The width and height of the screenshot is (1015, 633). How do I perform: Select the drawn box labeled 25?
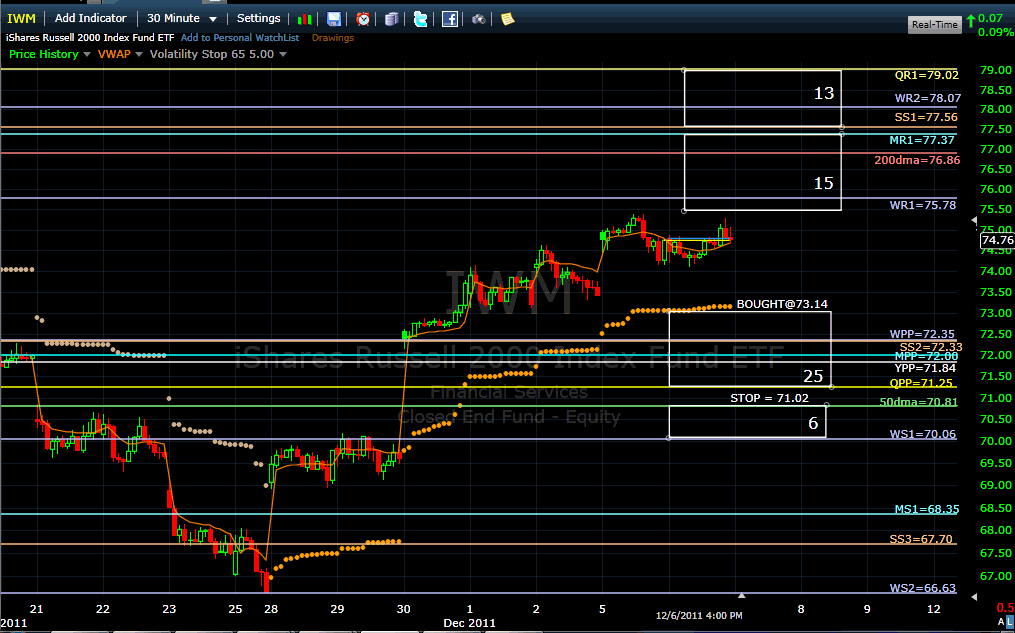coord(750,350)
